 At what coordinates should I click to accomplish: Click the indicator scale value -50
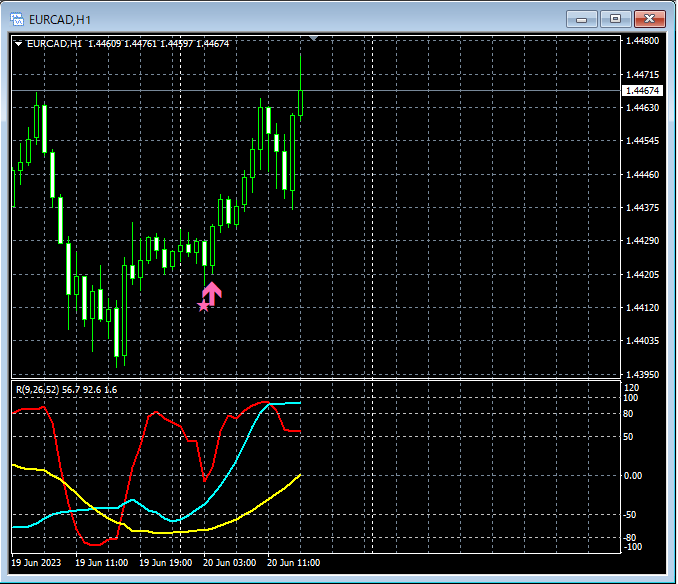tap(630, 515)
